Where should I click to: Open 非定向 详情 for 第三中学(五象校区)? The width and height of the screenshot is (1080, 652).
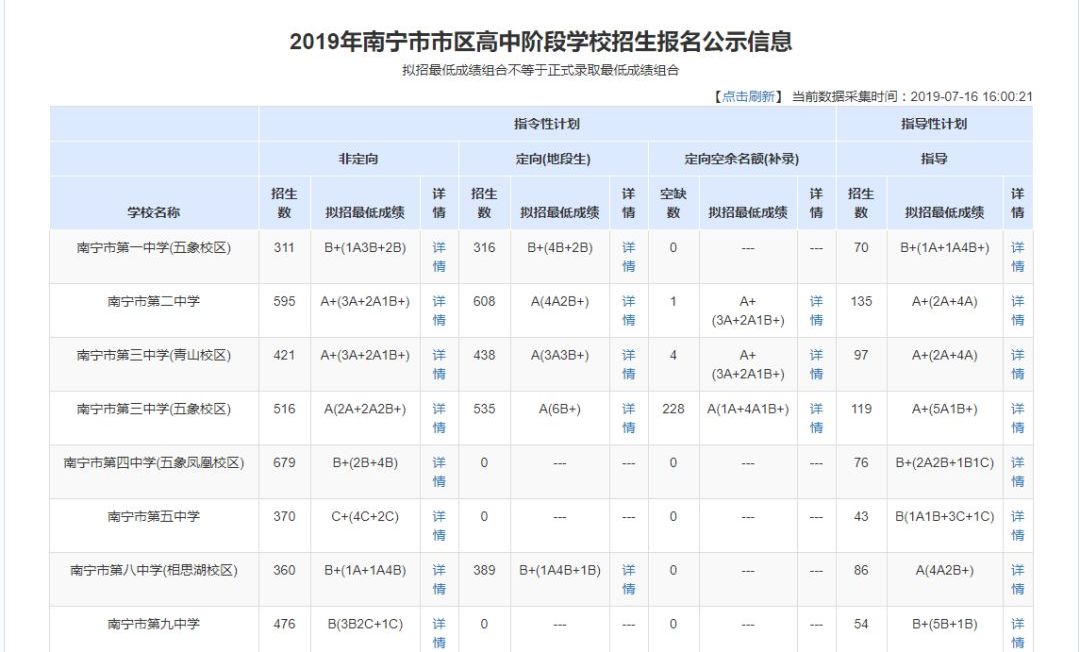pyautogui.click(x=439, y=418)
